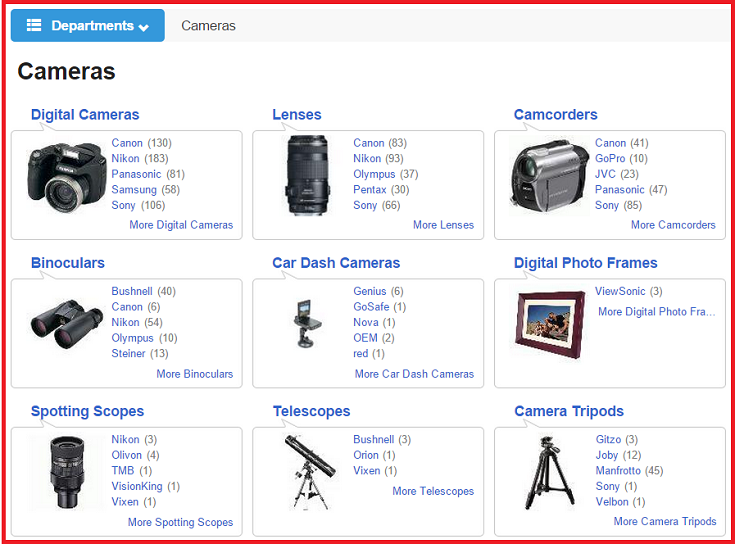Click the binoculars product image

click(x=67, y=324)
